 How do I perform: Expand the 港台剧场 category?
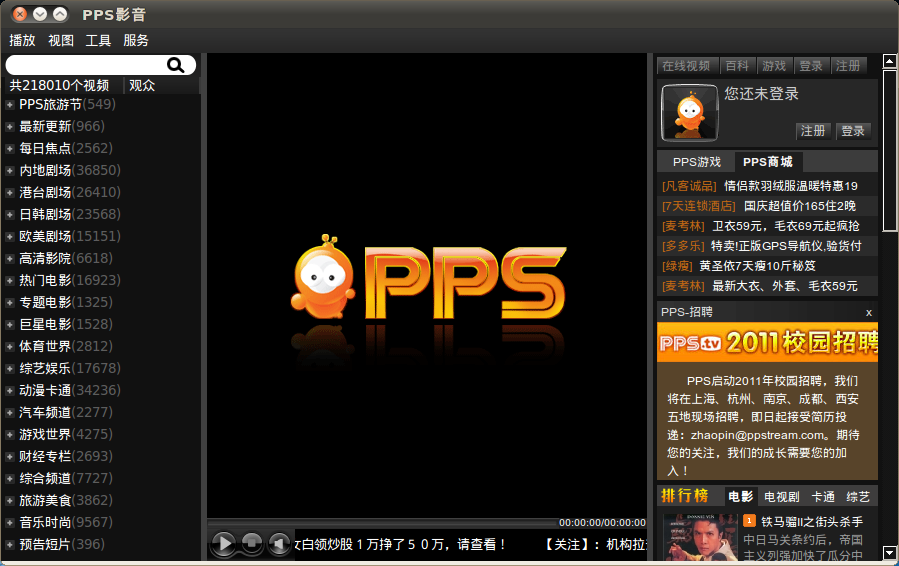point(10,193)
